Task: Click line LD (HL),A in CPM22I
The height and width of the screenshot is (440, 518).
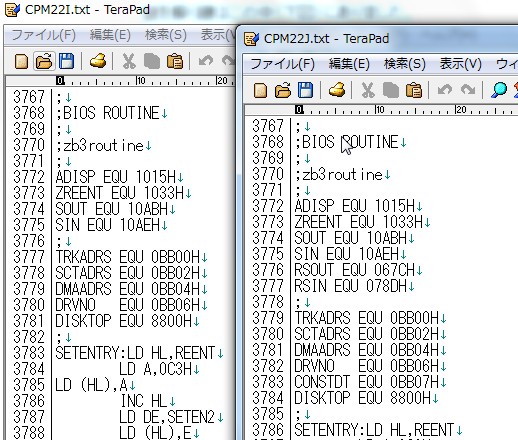Action: point(92,385)
